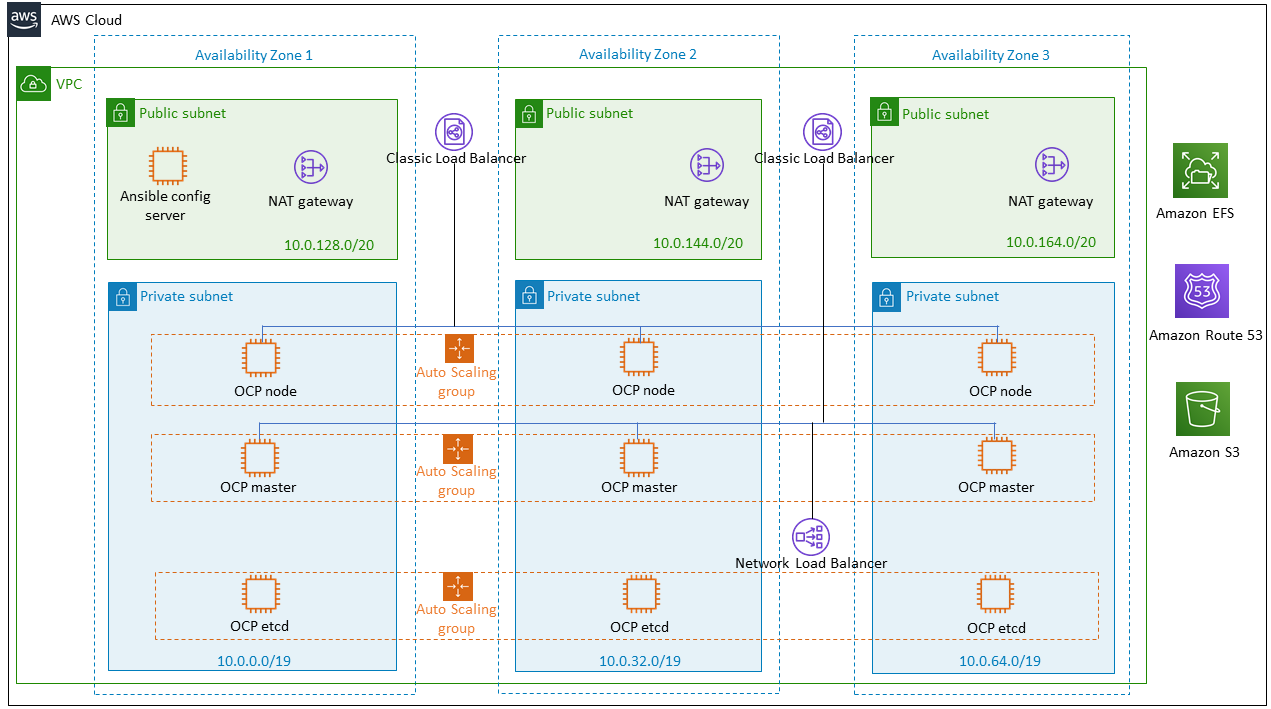Click Auto Scaling group icon for OCP etcd
The width and height of the screenshot is (1271, 709).
coord(458,586)
